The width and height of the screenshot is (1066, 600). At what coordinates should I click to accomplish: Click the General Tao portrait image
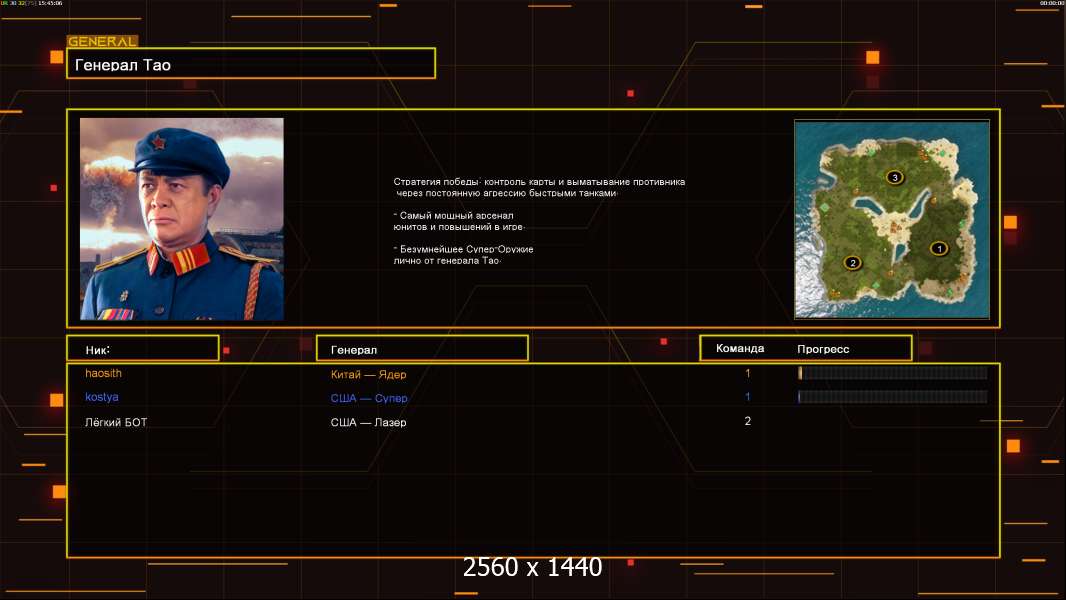pos(182,219)
